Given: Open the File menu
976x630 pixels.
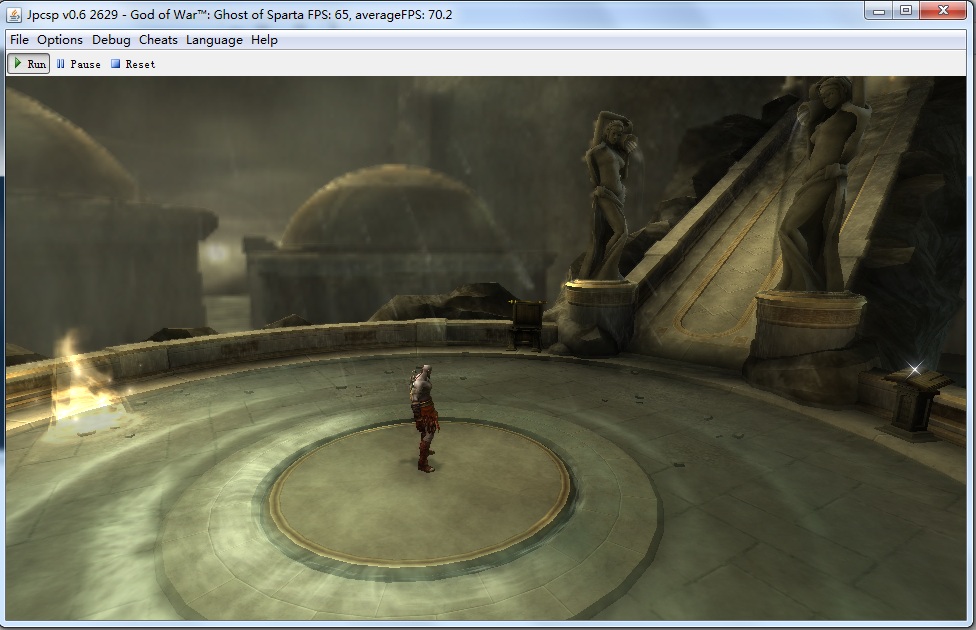Looking at the screenshot, I should pyautogui.click(x=19, y=40).
